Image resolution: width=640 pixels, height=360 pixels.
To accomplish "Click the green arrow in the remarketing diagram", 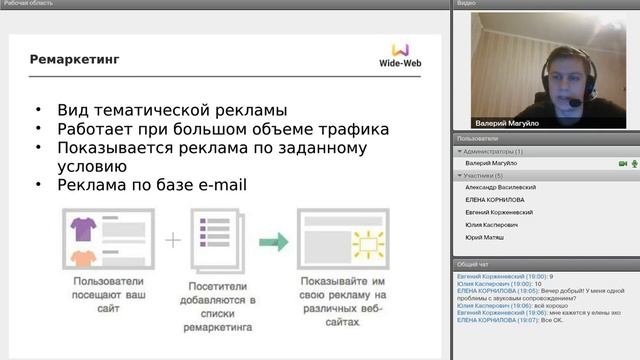I will point(273,242).
